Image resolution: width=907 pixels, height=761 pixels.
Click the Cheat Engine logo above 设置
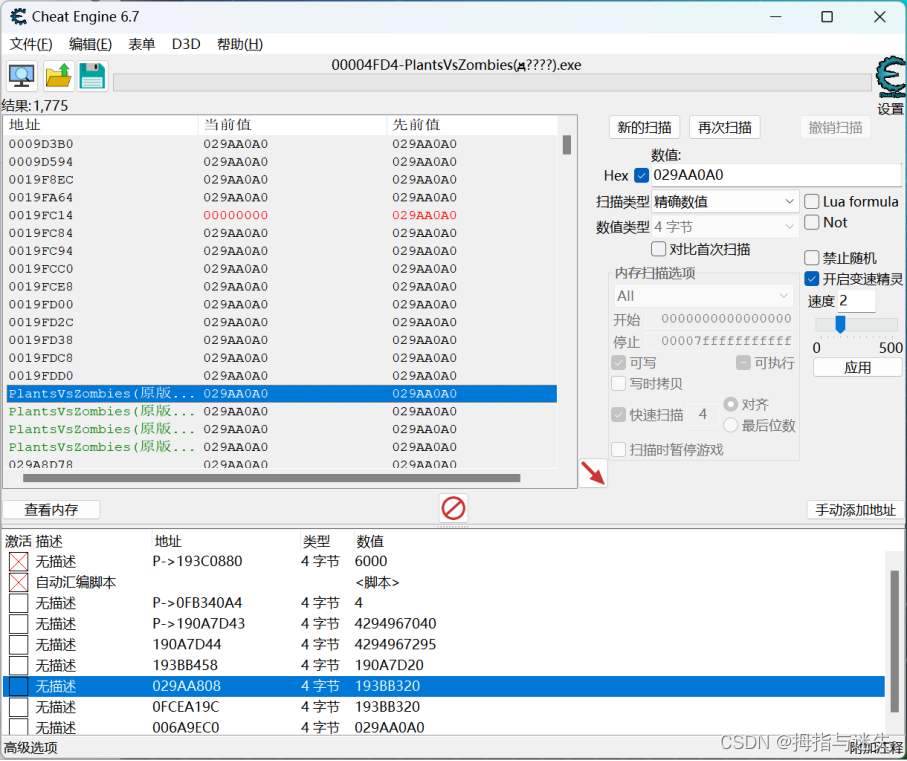click(x=891, y=77)
